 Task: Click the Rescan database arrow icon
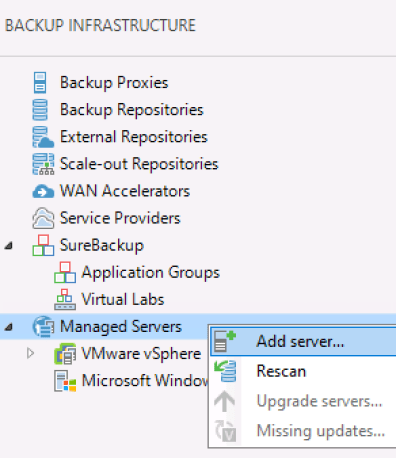pos(225,371)
